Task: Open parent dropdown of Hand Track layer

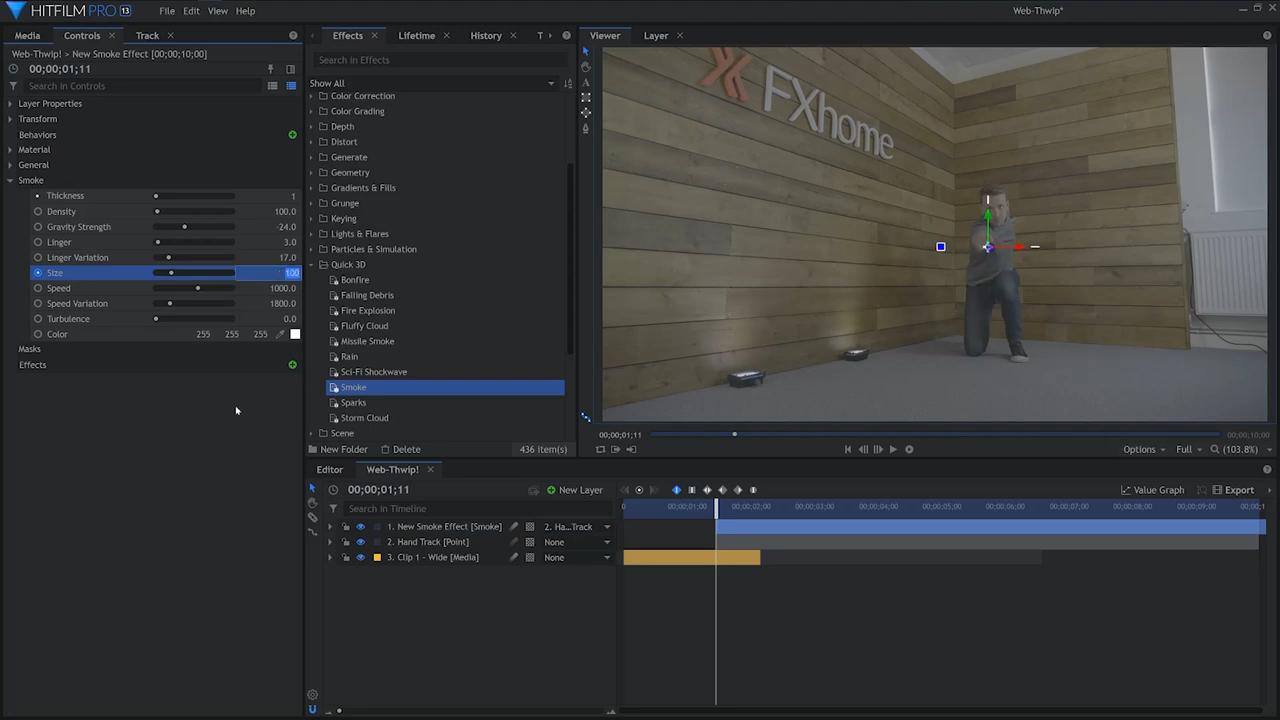Action: point(578,542)
